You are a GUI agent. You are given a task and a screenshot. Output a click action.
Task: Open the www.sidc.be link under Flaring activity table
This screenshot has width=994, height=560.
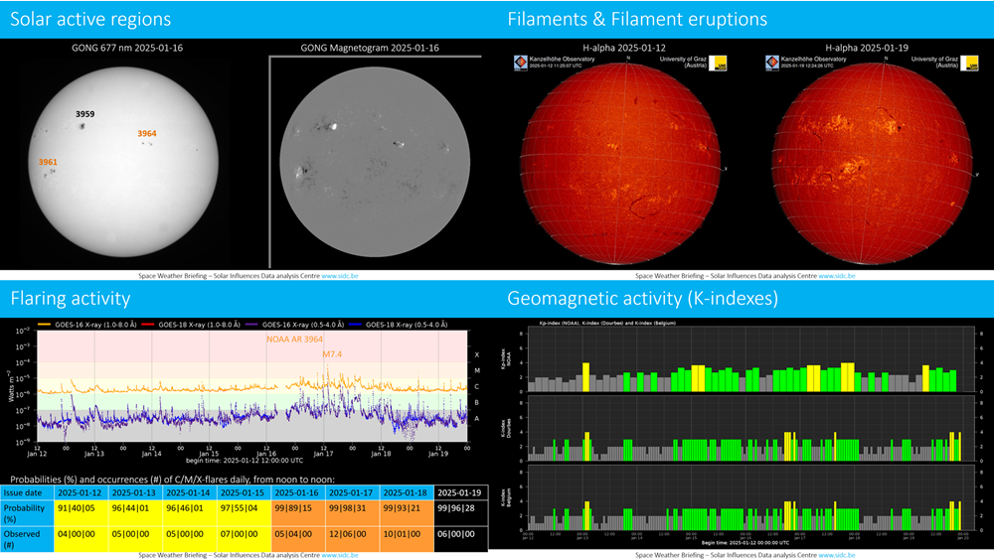pyautogui.click(x=340, y=555)
